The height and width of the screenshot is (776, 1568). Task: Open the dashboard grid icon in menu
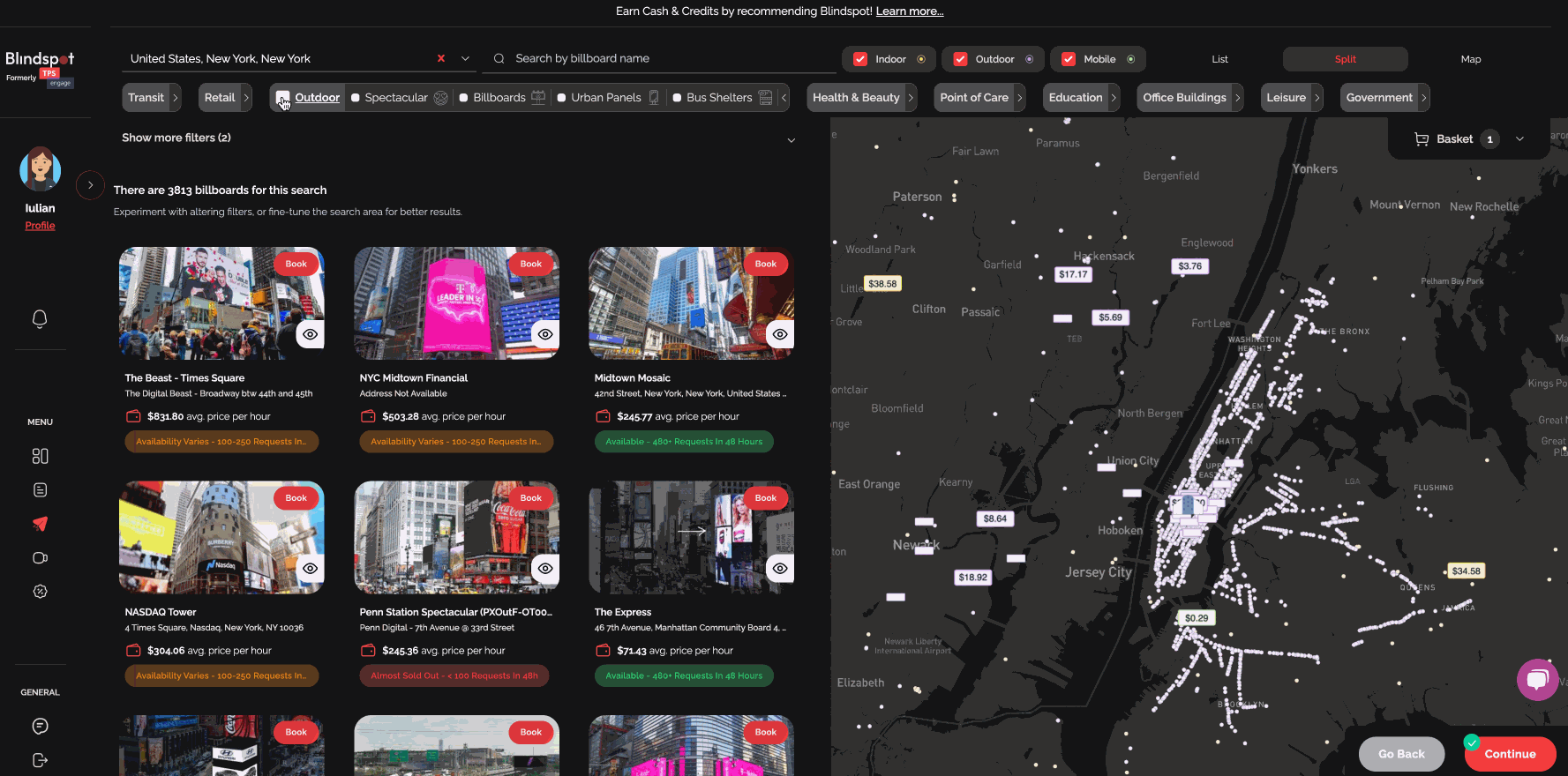pyautogui.click(x=40, y=456)
